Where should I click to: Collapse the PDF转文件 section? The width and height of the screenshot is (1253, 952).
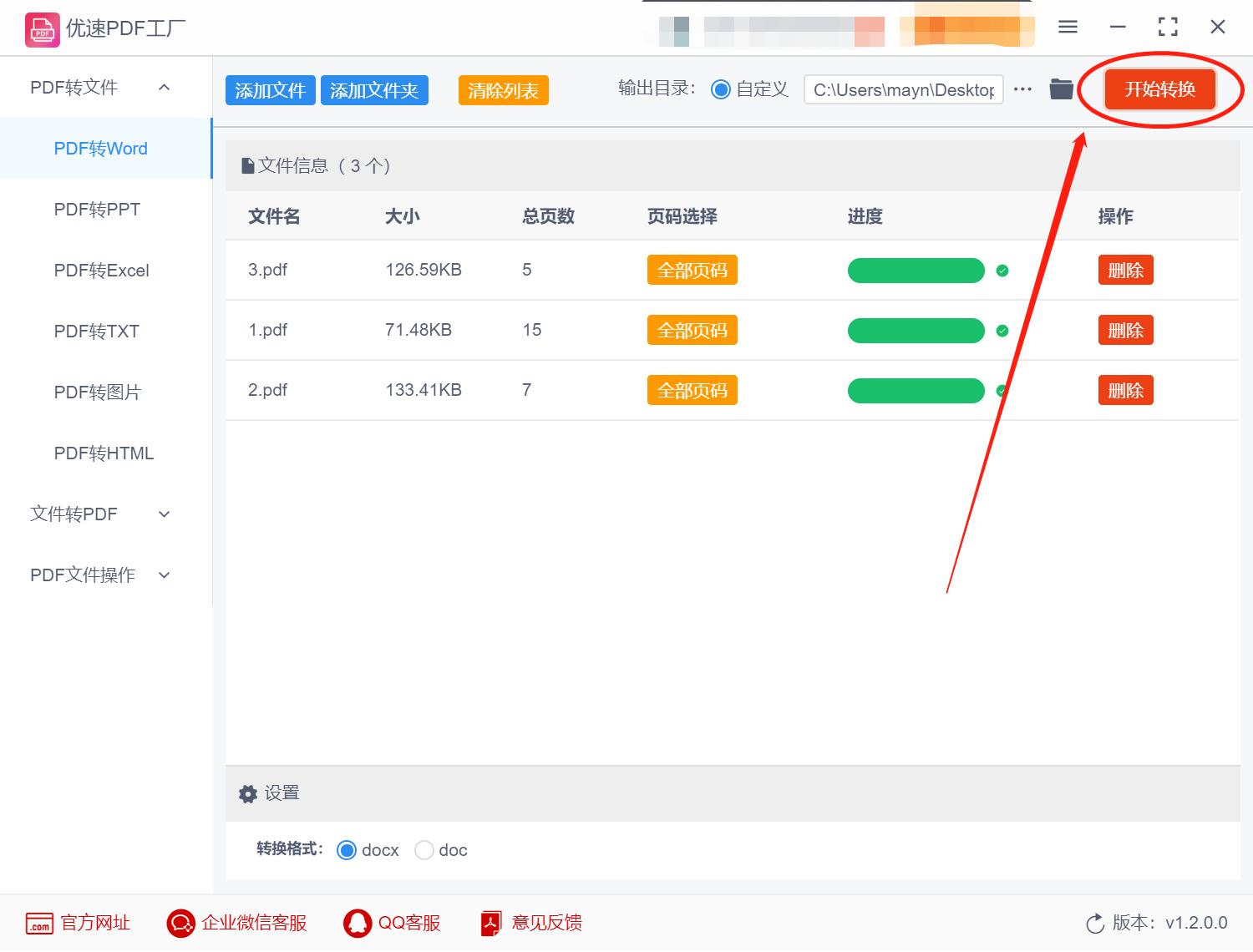pos(165,87)
